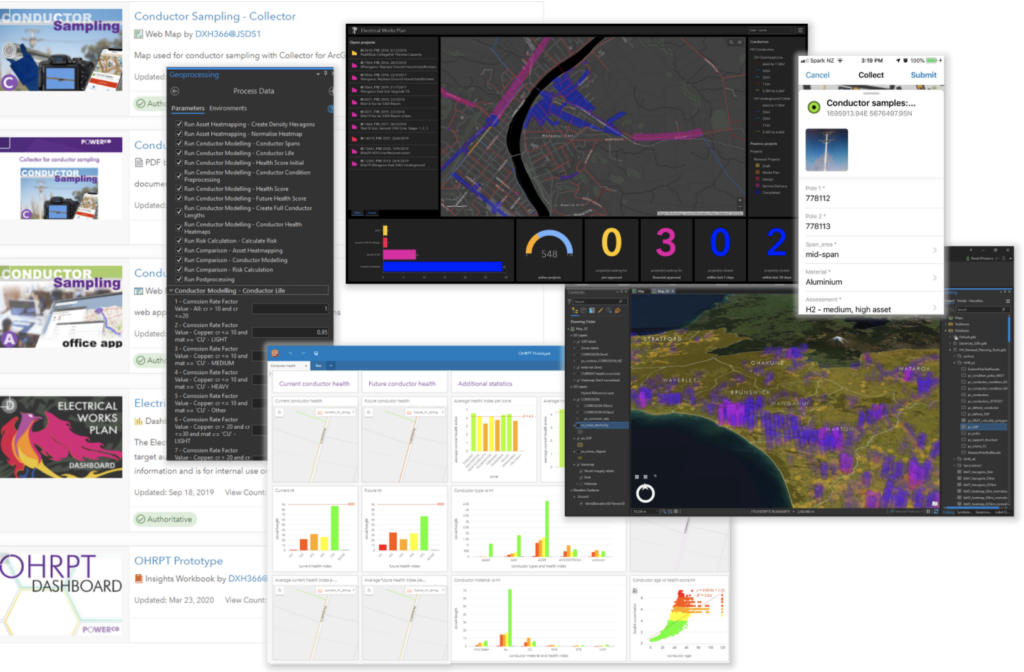Select List By Selection icon in Contents
The width and height of the screenshot is (1024, 672).
tap(592, 311)
